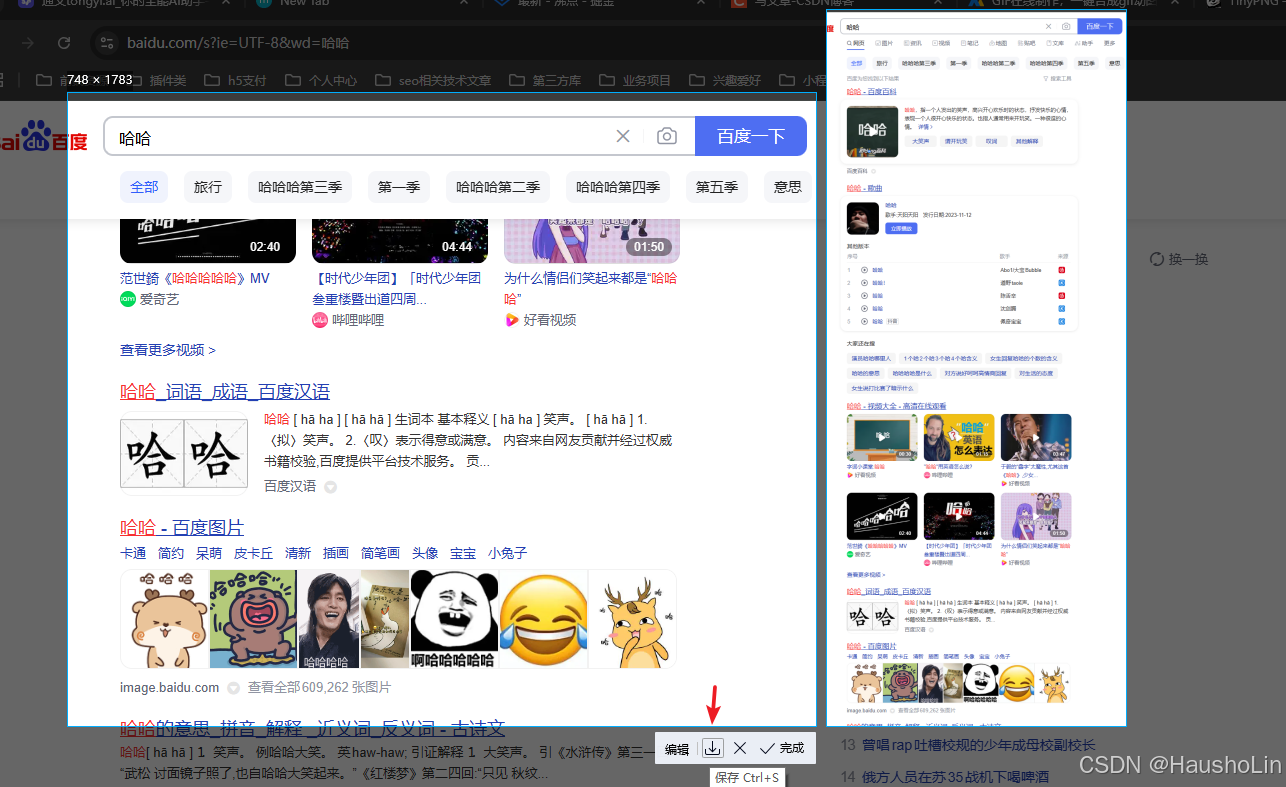This screenshot has width=1286, height=787.
Task: Click the 呆萌 image category link
Action: pyautogui.click(x=209, y=553)
